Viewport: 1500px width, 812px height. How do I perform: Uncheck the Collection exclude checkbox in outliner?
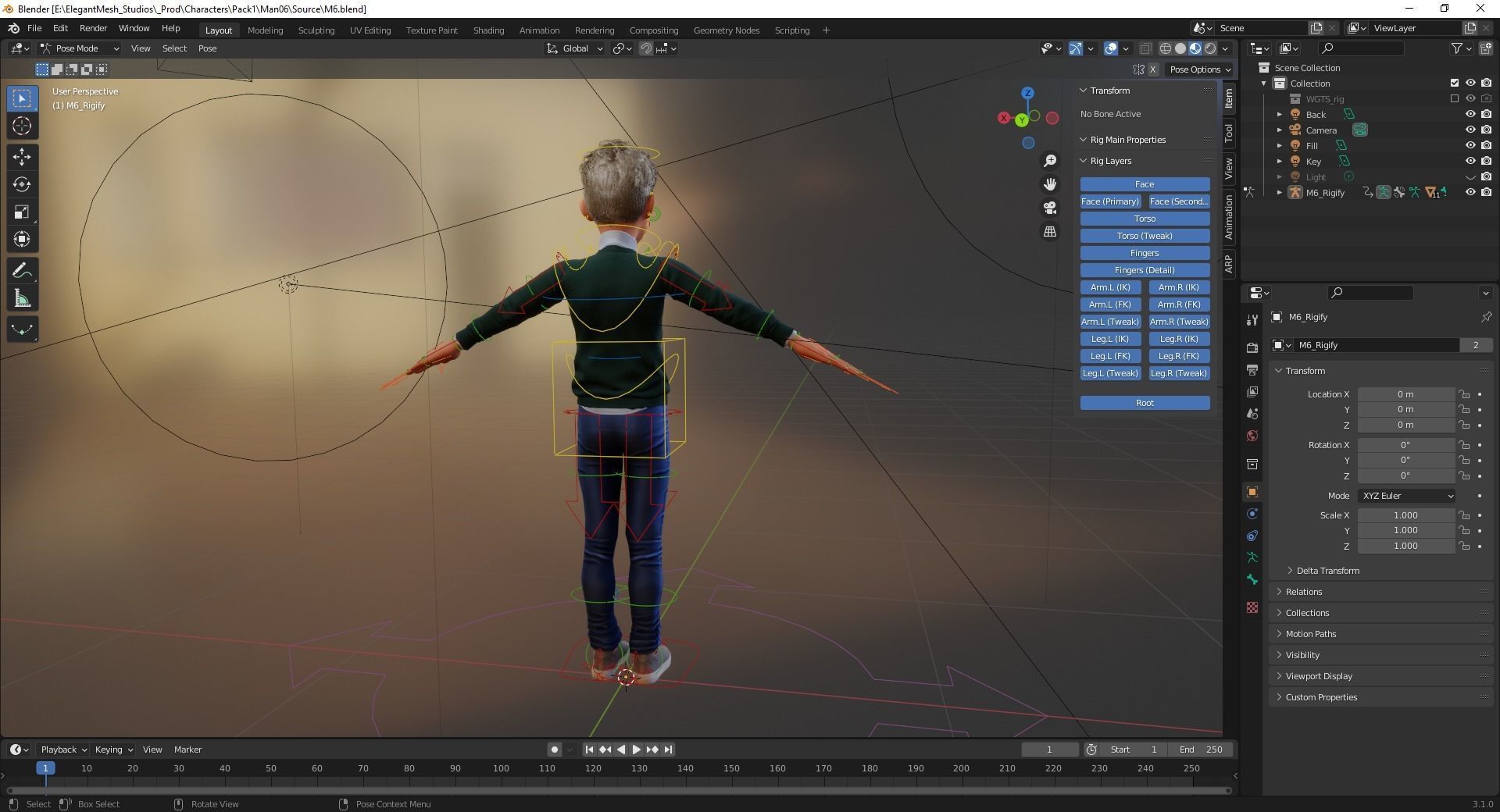pos(1454,83)
